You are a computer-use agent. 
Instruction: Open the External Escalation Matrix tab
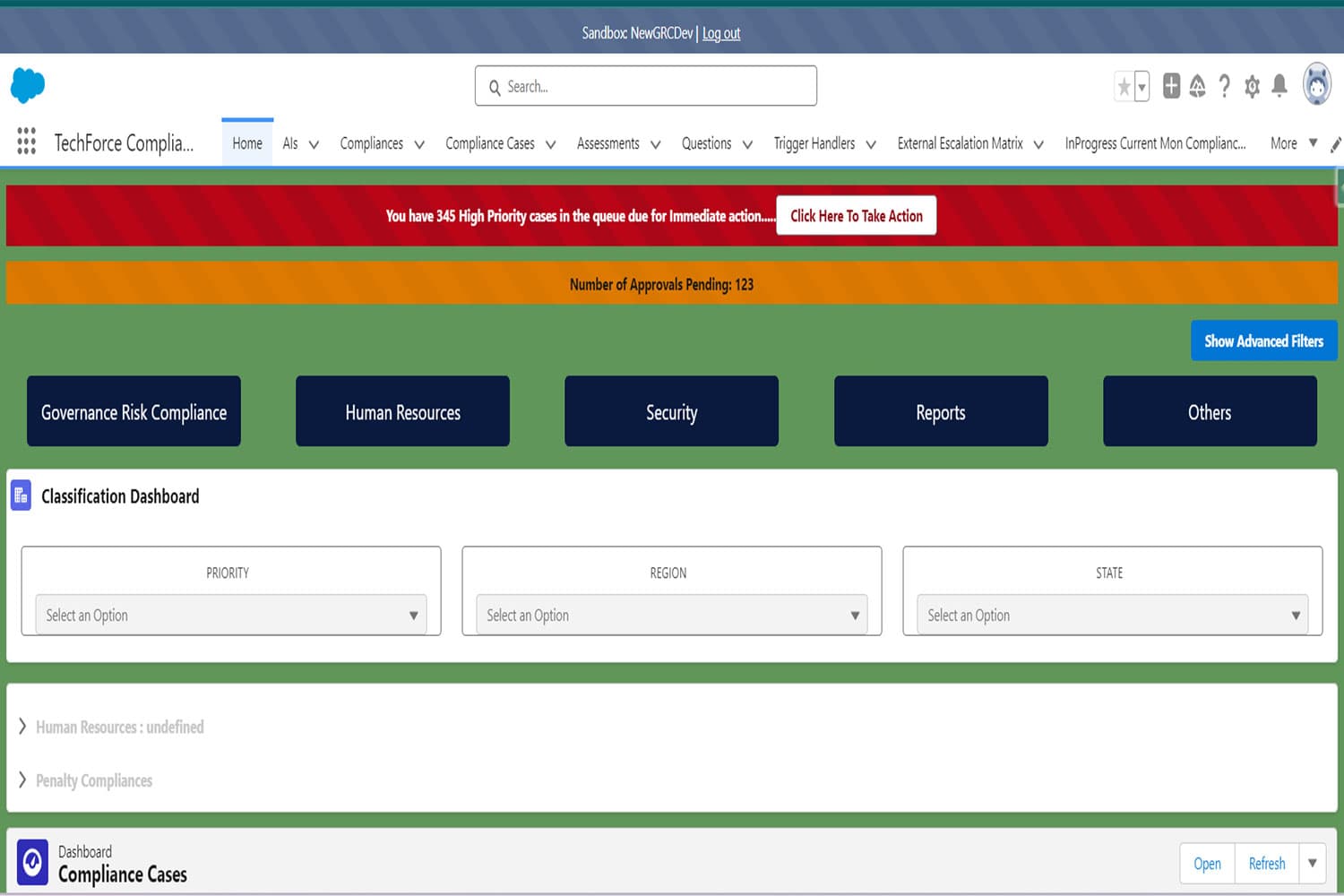pyautogui.click(x=961, y=143)
